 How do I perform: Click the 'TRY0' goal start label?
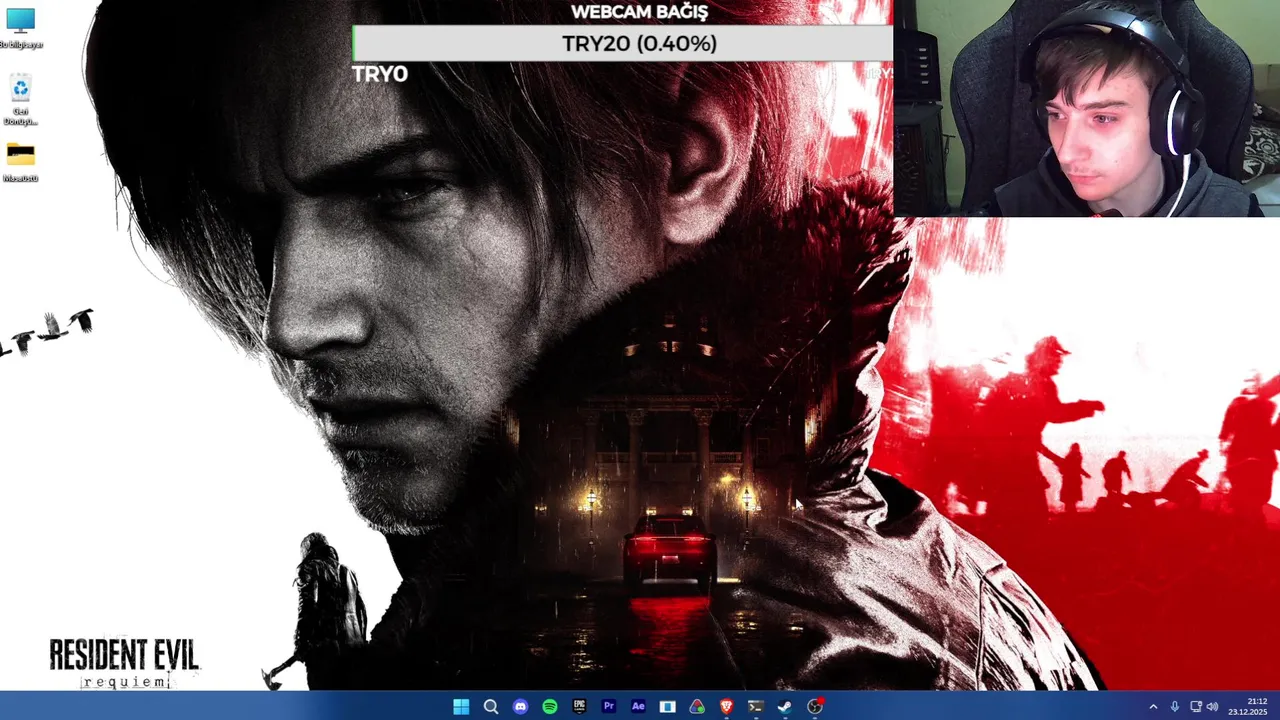point(380,74)
